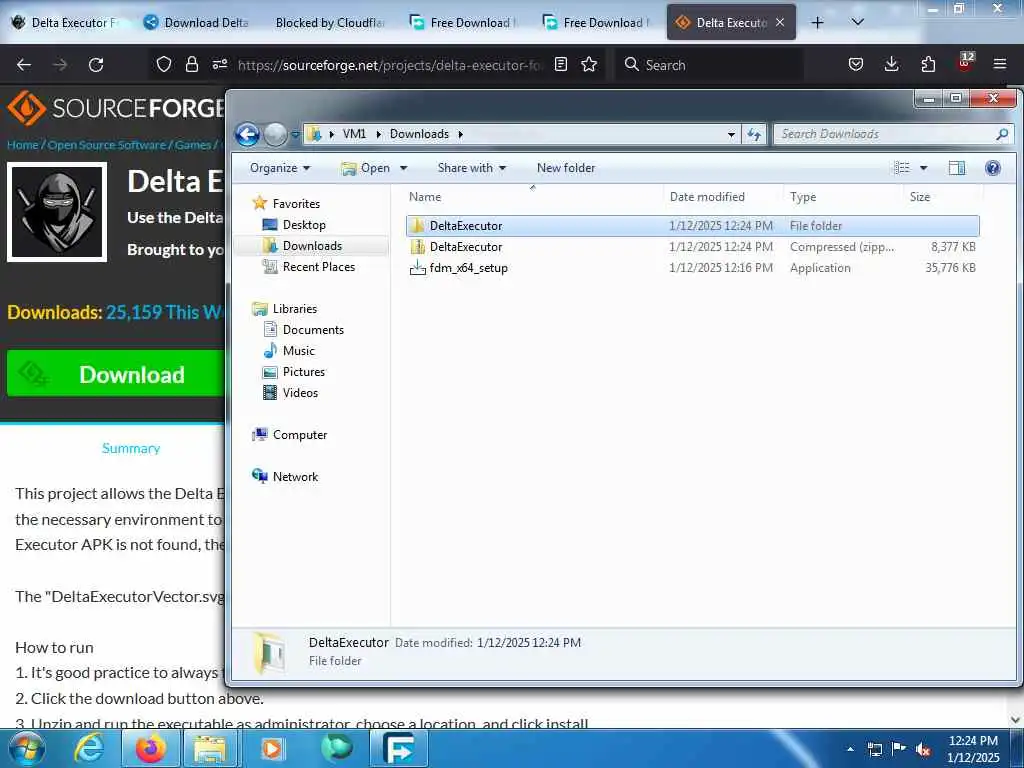
Task: Click Open in Explorer toolbar
Action: [x=366, y=168]
